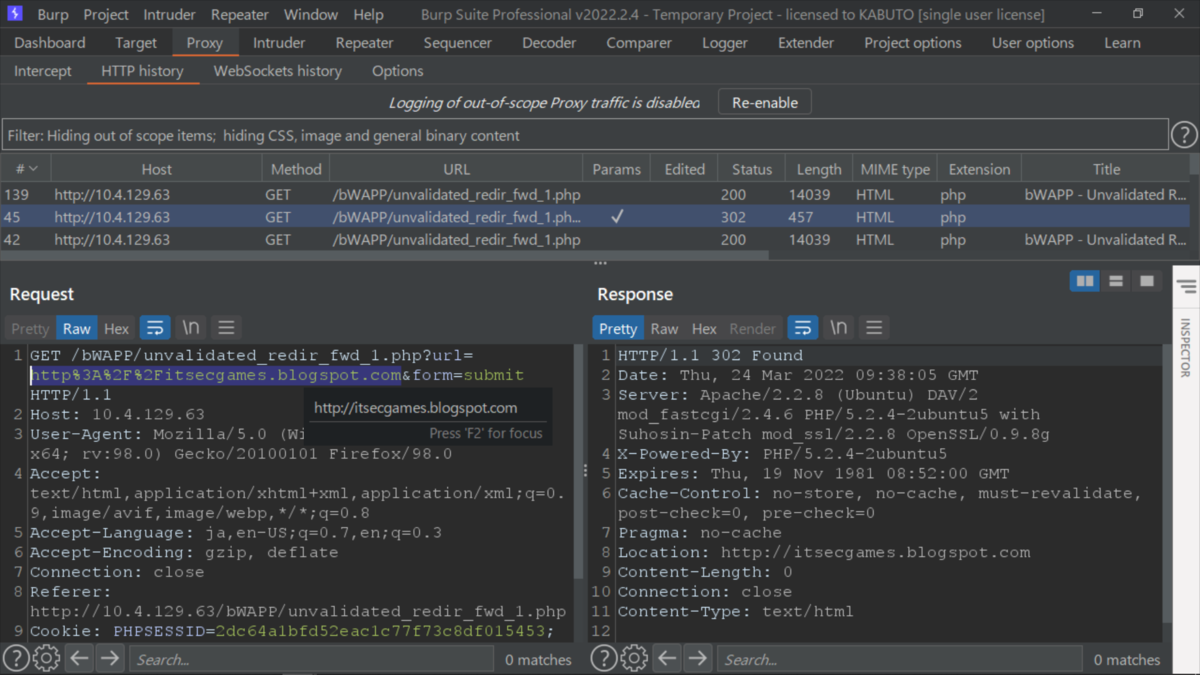The height and width of the screenshot is (675, 1200).
Task: Sort history by Host column header
Action: pyautogui.click(x=156, y=169)
